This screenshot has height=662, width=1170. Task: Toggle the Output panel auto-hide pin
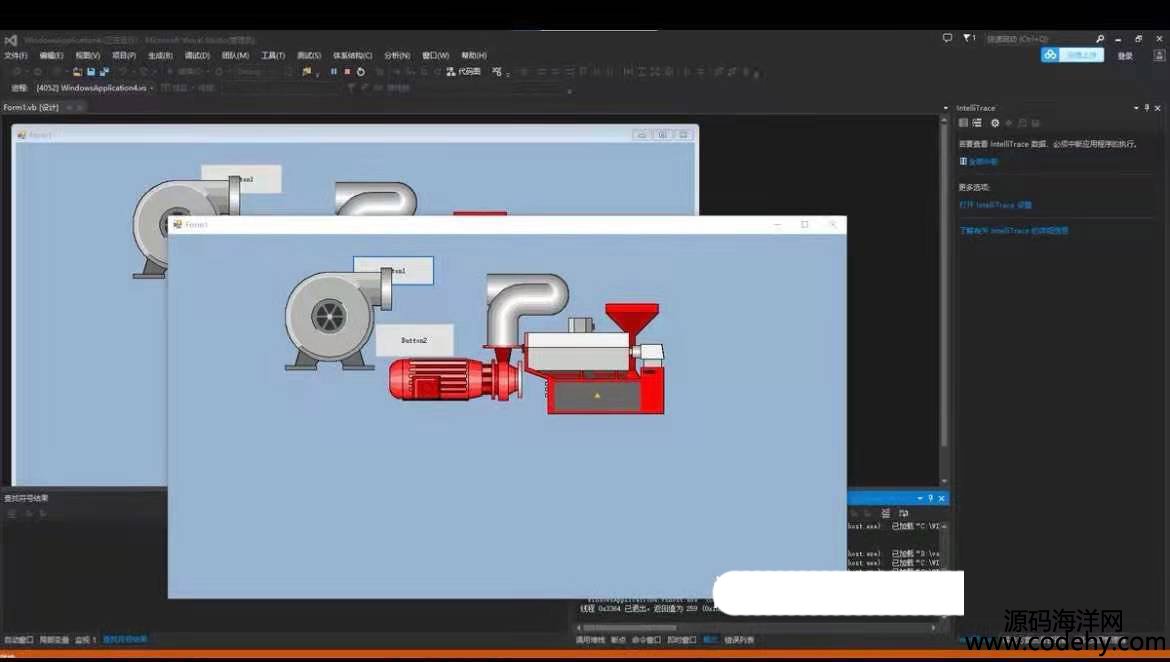point(930,498)
